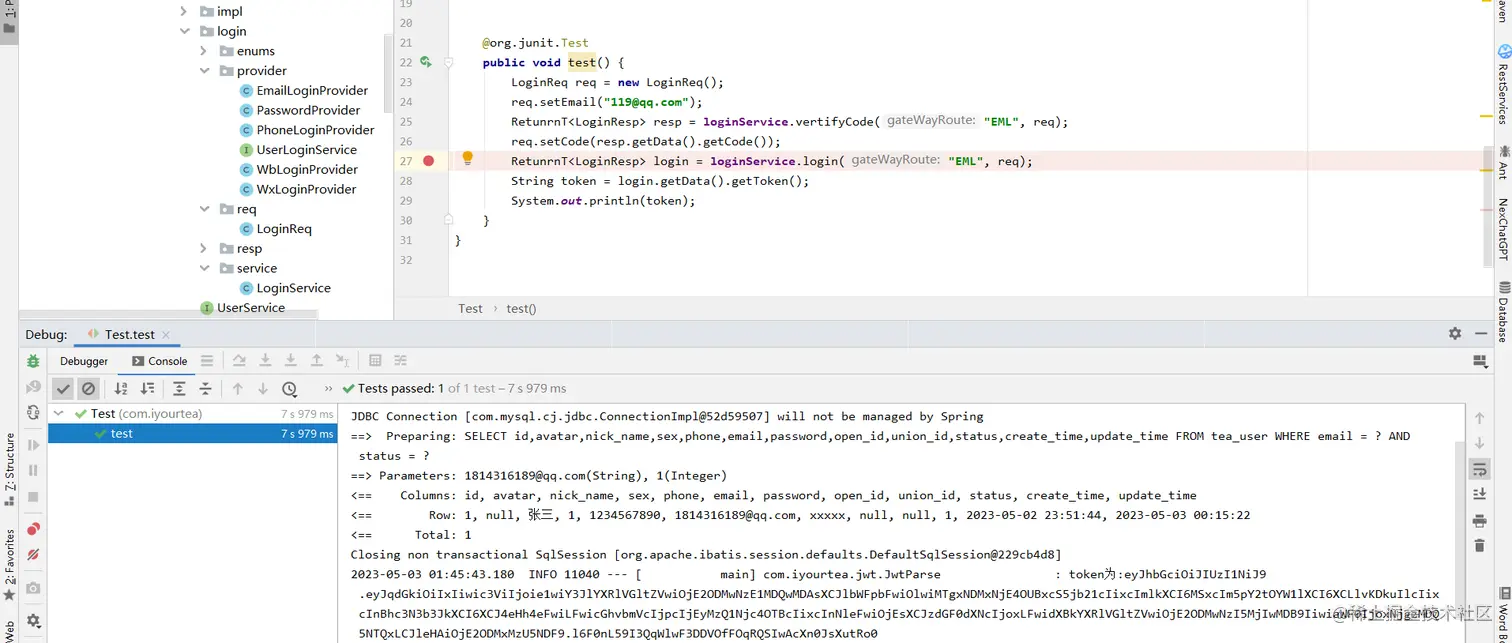
Task: Open debug settings gear in left sidebar
Action: pyautogui.click(x=33, y=621)
